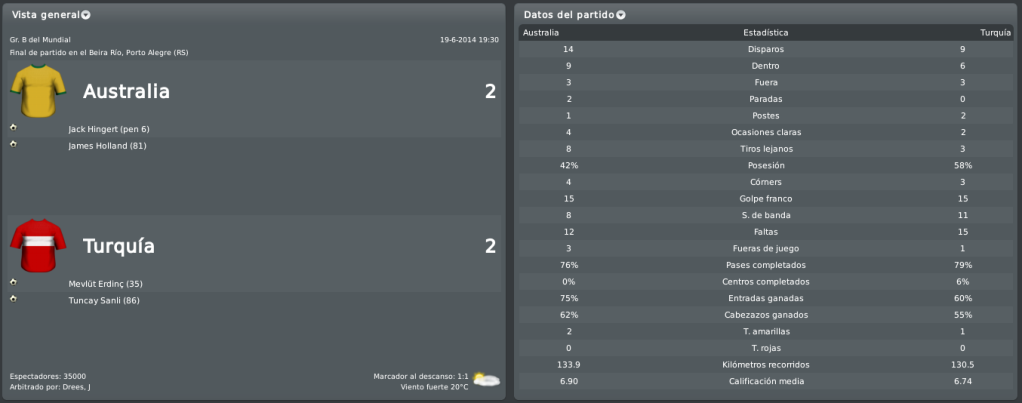This screenshot has height=403, width=1022.
Task: Click the Estadística column header
Action: tap(766, 33)
